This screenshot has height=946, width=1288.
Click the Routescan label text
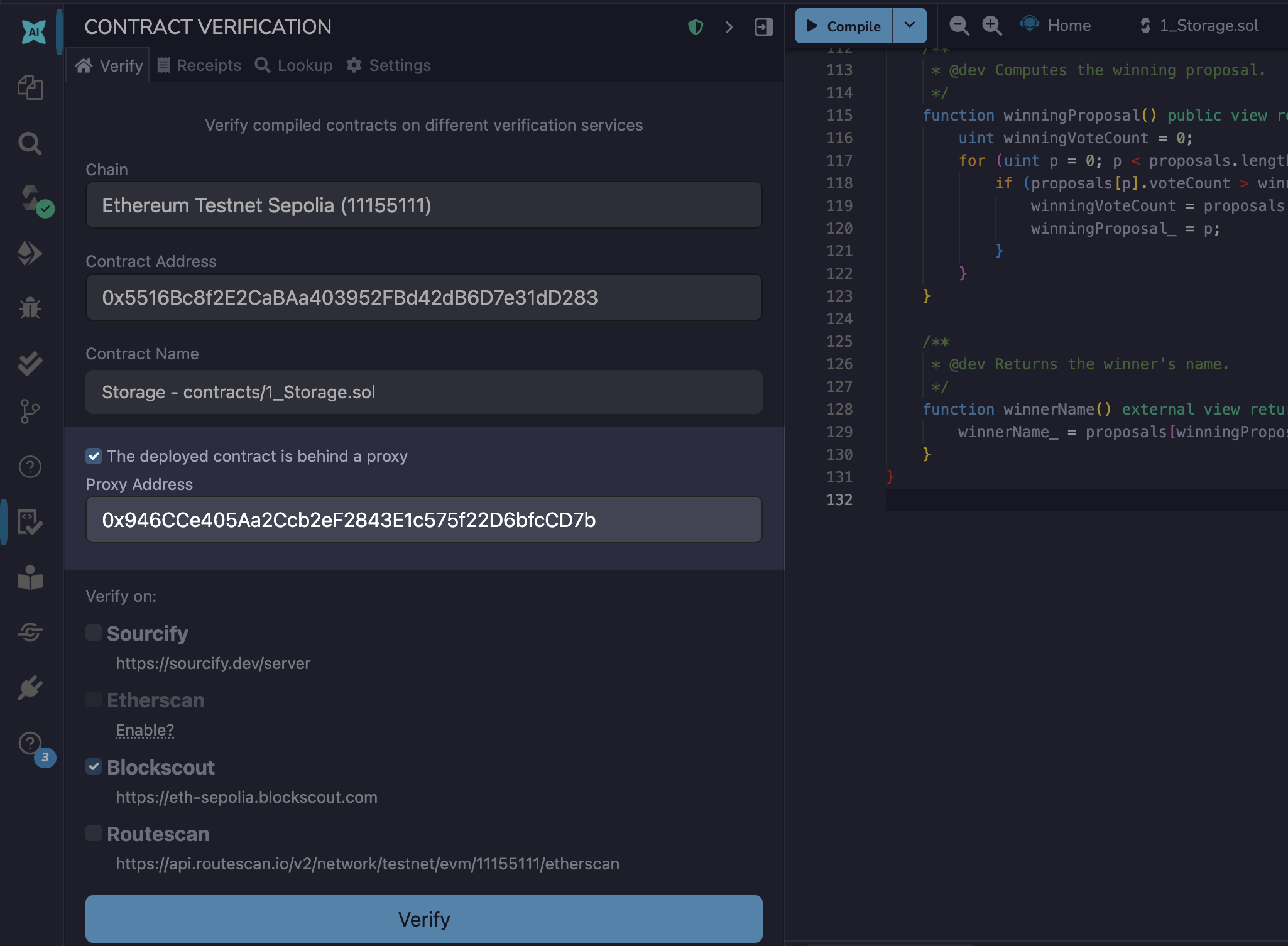click(x=158, y=834)
